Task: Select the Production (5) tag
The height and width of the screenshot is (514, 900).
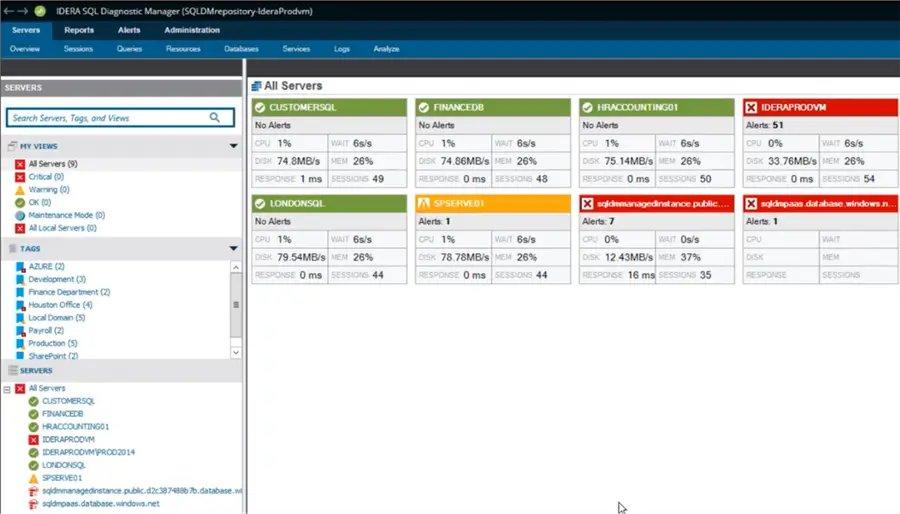Action: [x=53, y=344]
